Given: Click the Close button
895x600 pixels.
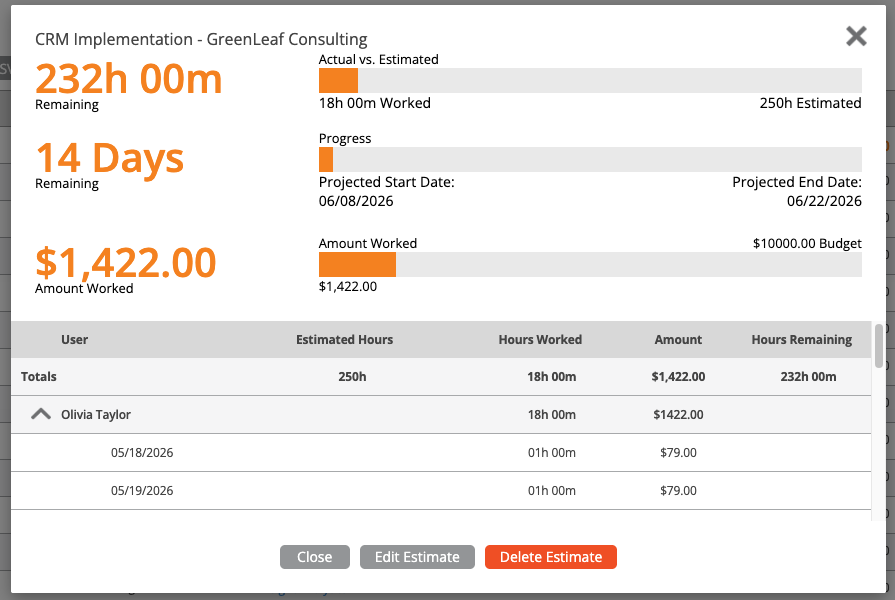Looking at the screenshot, I should [x=315, y=557].
